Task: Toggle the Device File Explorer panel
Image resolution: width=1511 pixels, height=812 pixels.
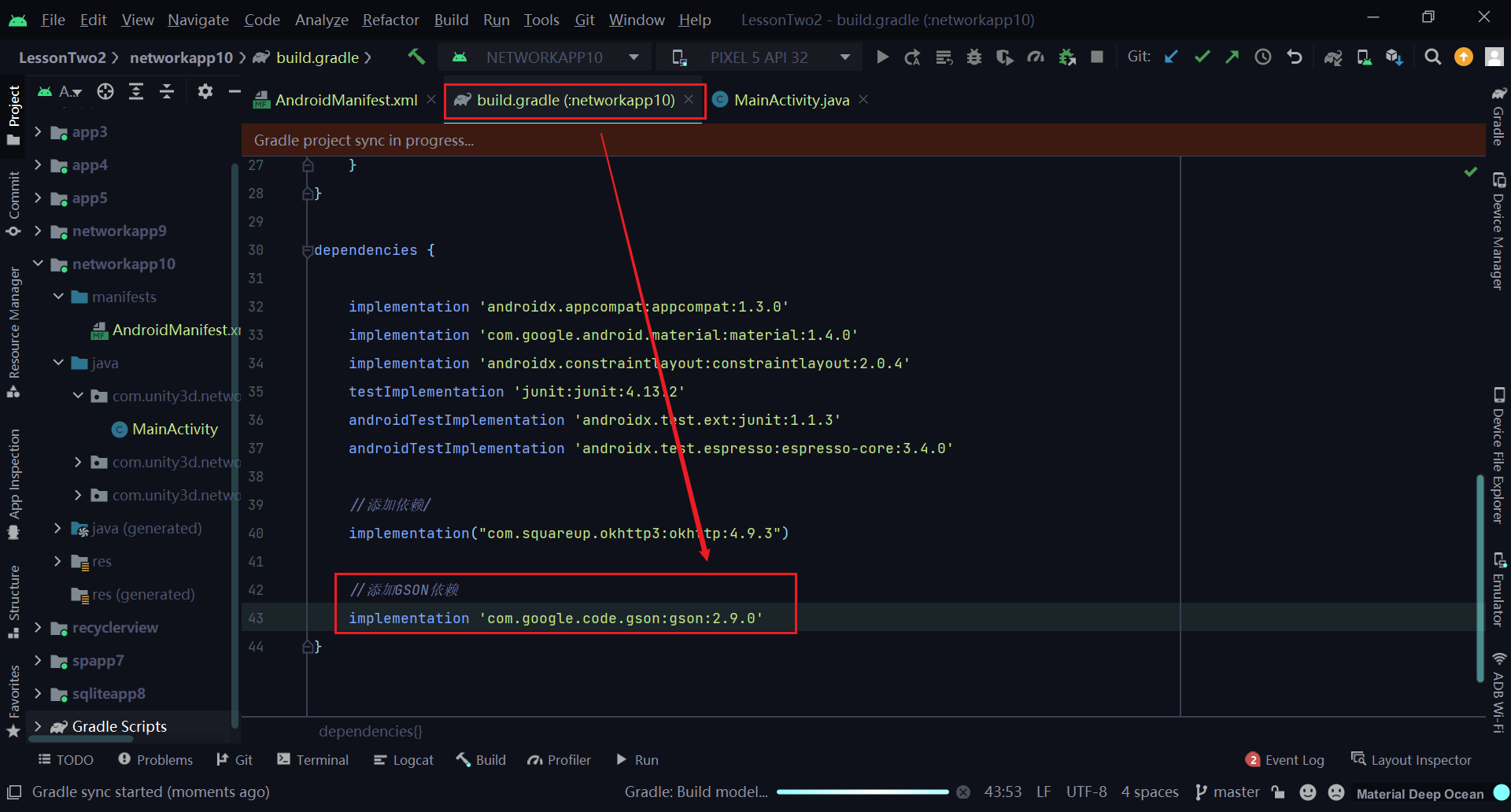Action: point(1498,455)
